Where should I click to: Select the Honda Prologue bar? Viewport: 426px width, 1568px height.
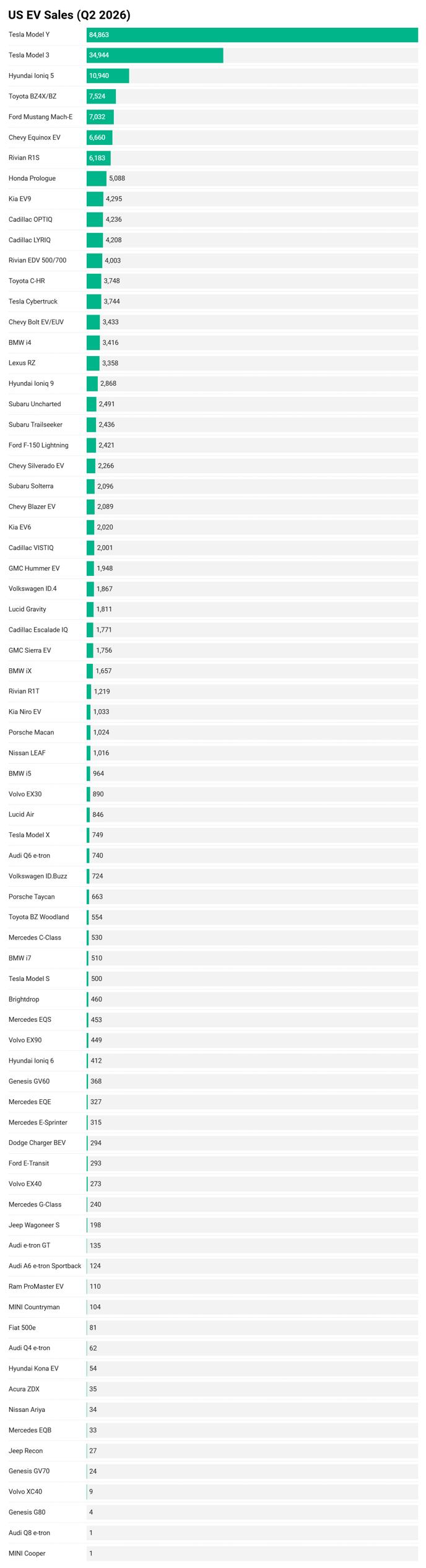click(97, 178)
